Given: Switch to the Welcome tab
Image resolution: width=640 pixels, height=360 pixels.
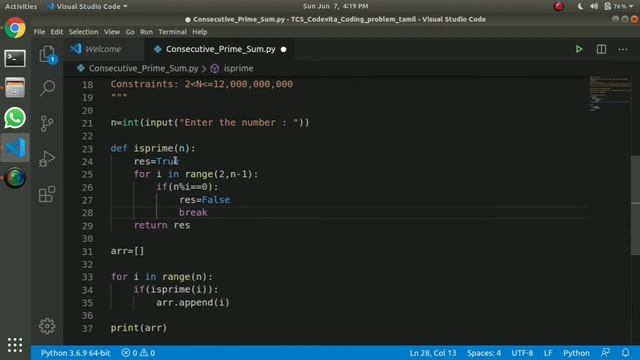Looking at the screenshot, I should point(103,49).
